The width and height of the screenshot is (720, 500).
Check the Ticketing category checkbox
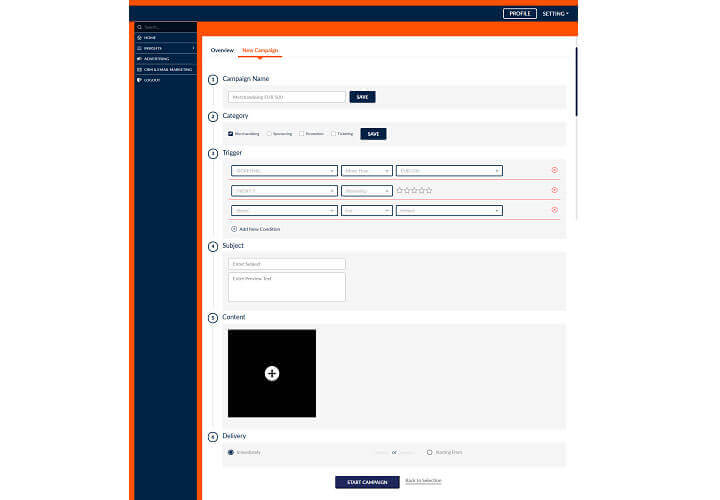point(332,133)
